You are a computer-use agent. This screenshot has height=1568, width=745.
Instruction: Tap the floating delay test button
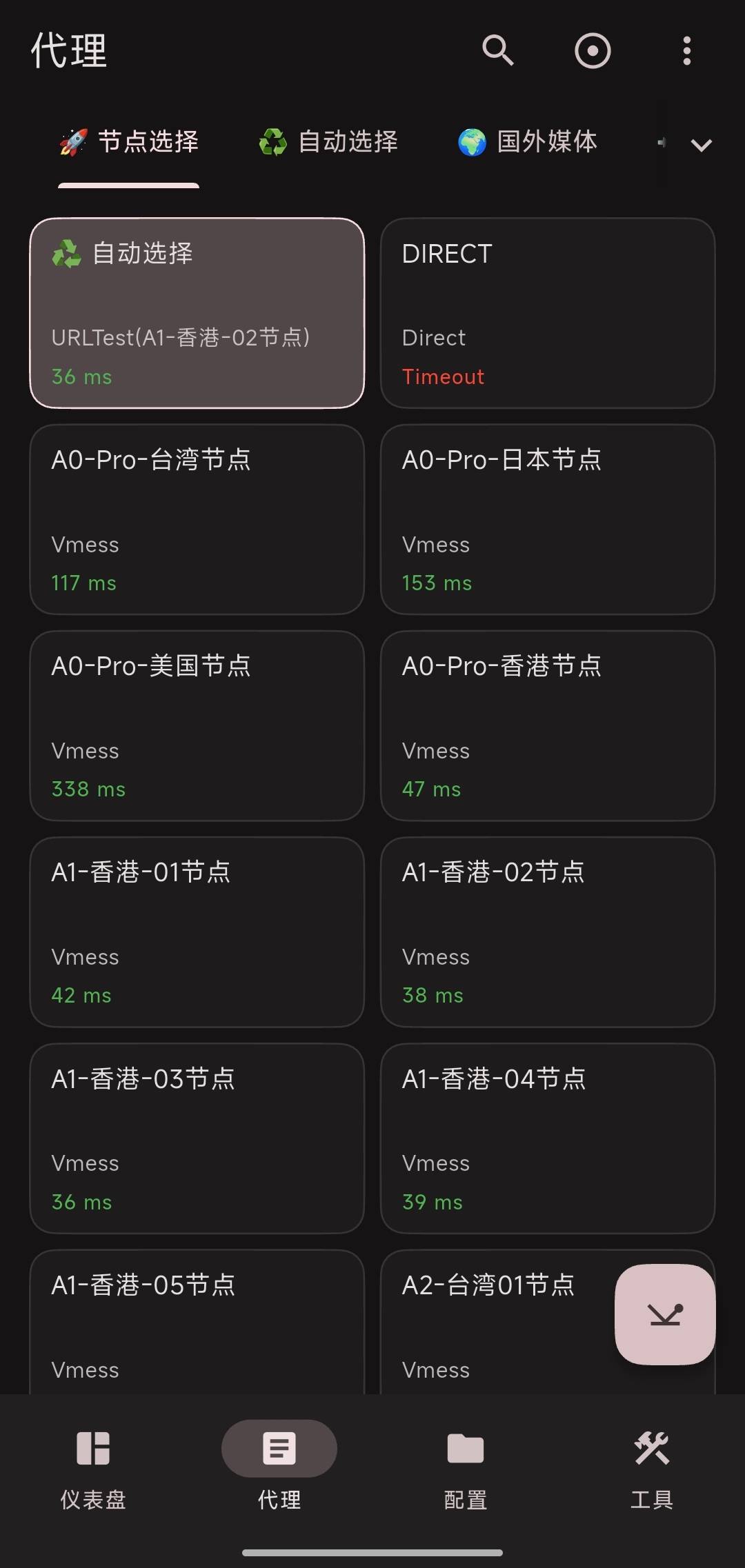pos(665,1314)
